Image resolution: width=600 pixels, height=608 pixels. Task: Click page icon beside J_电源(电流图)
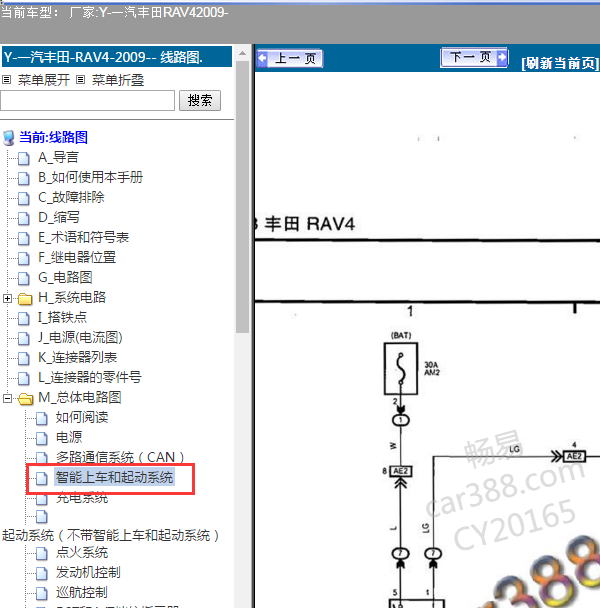(x=24, y=338)
